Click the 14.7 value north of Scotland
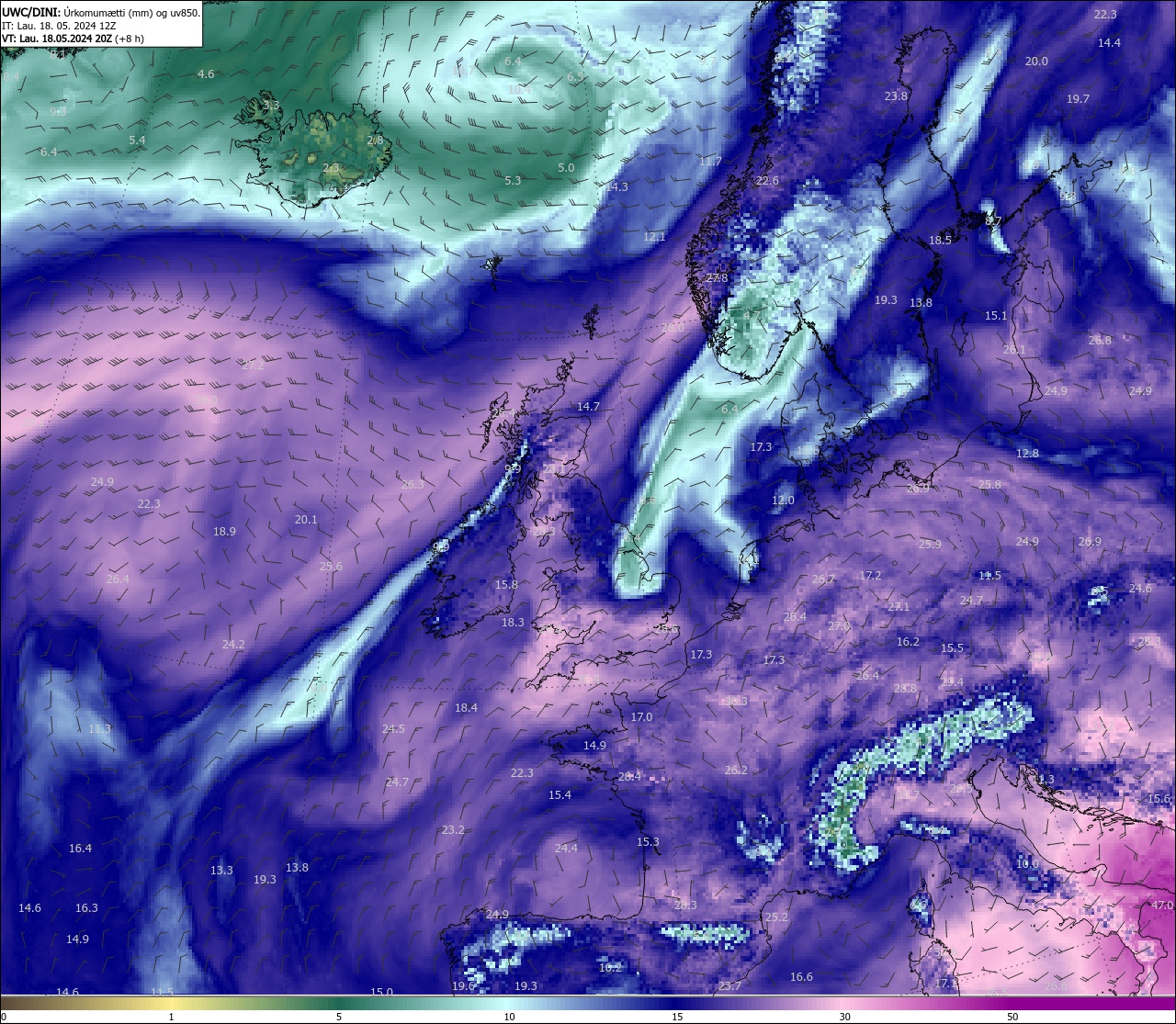The image size is (1176, 1024). coord(588,406)
